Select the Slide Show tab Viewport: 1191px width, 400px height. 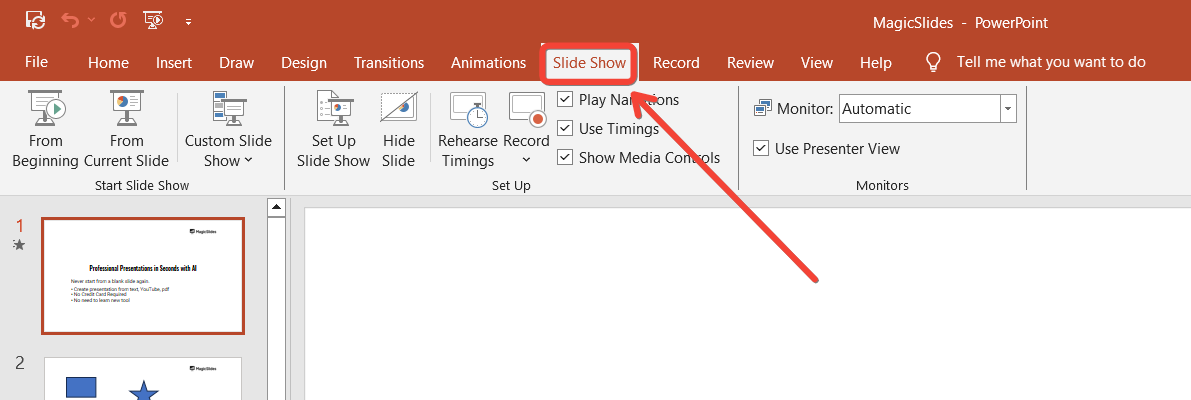click(589, 63)
